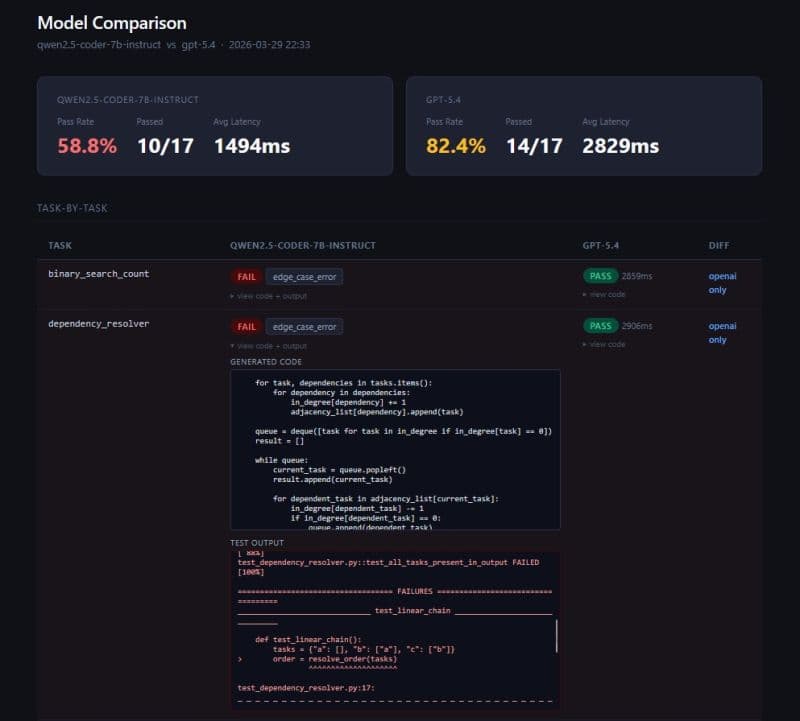Select the edge_case_error chip beside binary_search_count FAIL
800x721 pixels.
coord(303,276)
